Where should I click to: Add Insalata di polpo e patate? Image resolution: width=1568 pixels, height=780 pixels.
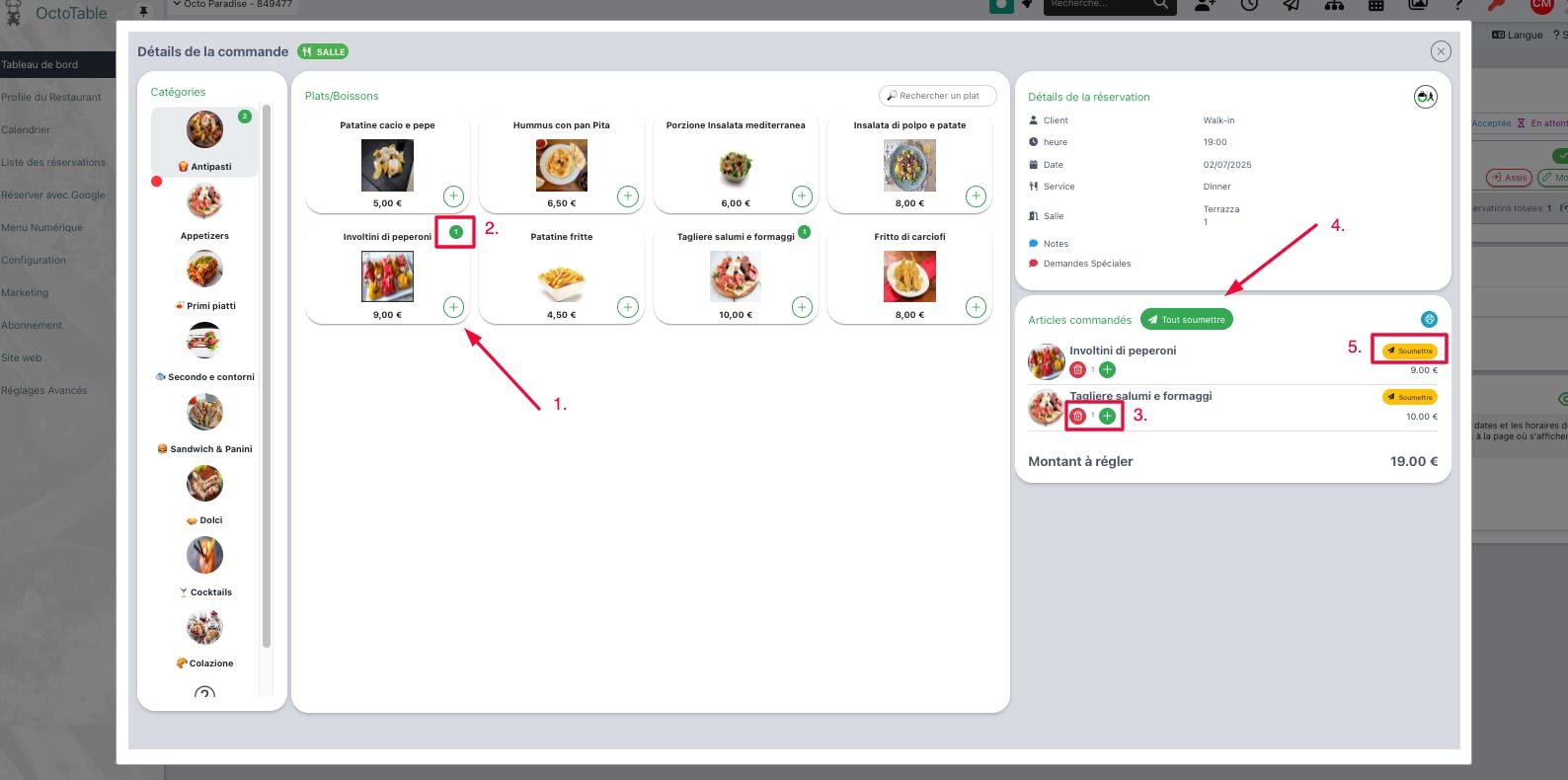(x=976, y=195)
